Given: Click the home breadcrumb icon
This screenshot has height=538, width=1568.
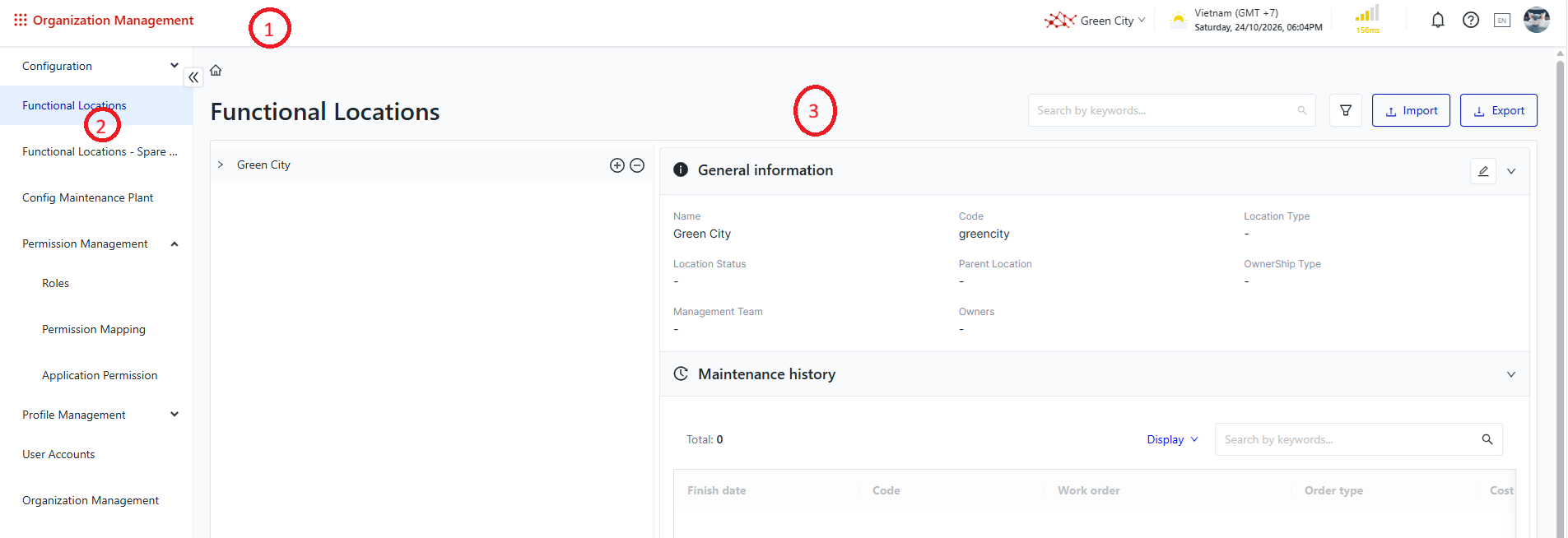Looking at the screenshot, I should click(x=216, y=70).
